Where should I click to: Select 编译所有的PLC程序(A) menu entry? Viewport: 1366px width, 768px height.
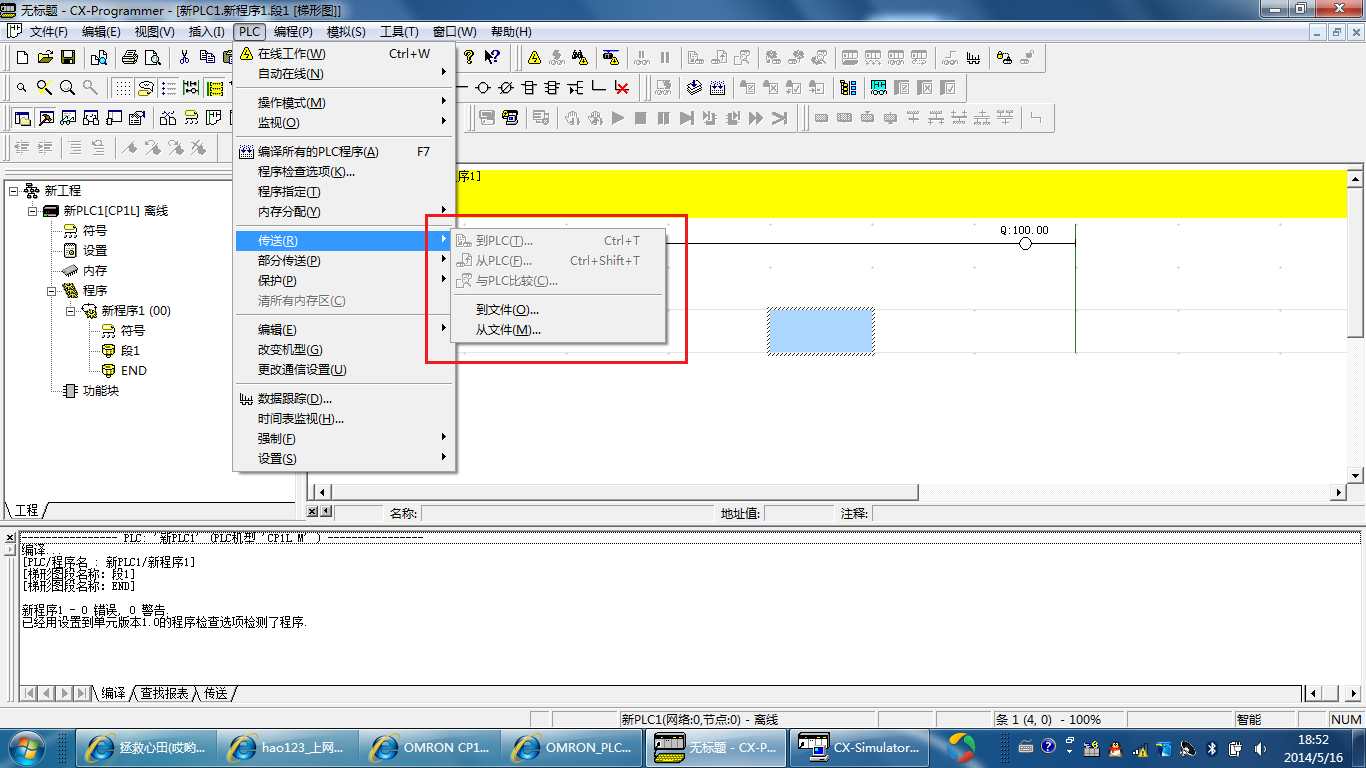[x=318, y=152]
